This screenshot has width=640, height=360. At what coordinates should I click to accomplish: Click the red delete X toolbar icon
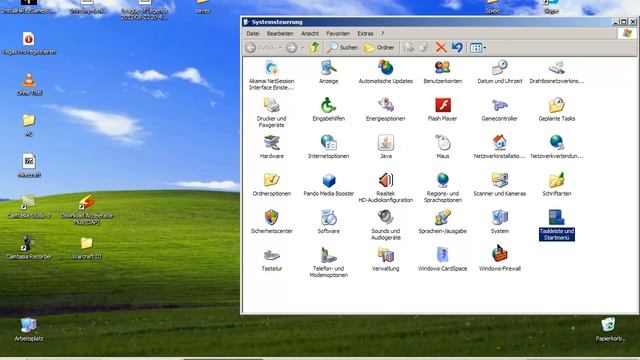(x=441, y=48)
